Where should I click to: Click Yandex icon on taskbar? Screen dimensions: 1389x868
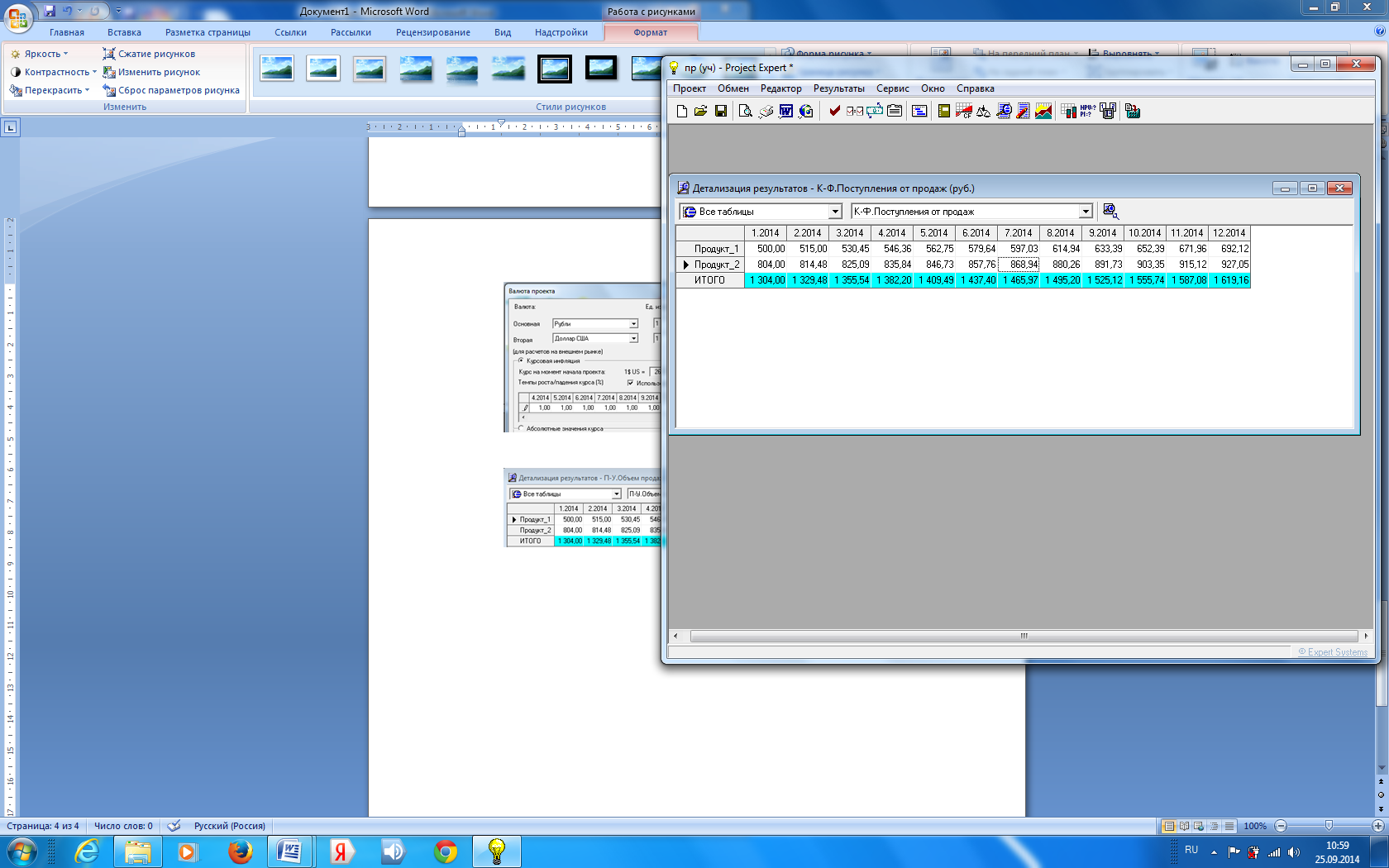(341, 851)
